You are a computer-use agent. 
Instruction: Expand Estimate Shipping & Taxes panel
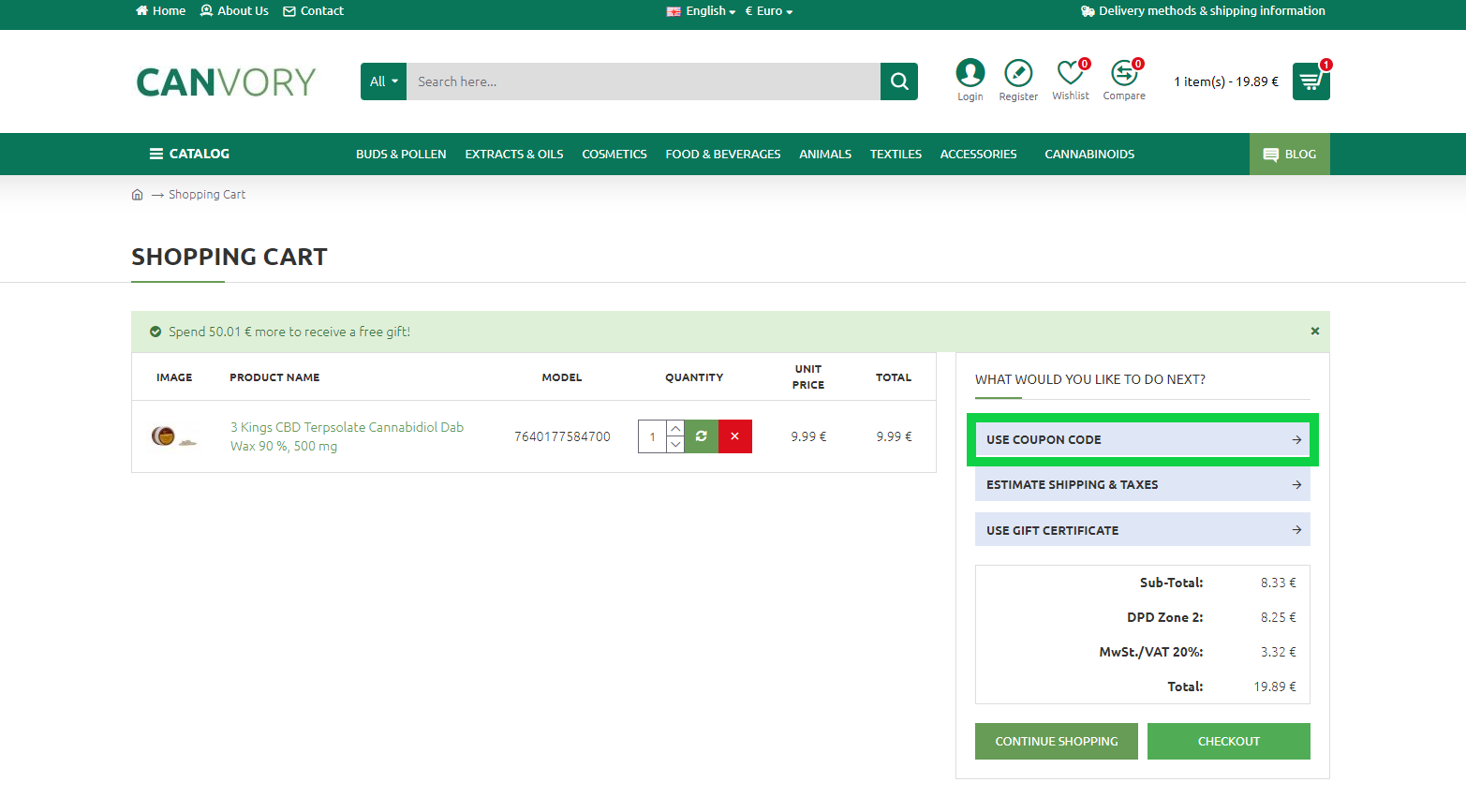coord(1143,484)
